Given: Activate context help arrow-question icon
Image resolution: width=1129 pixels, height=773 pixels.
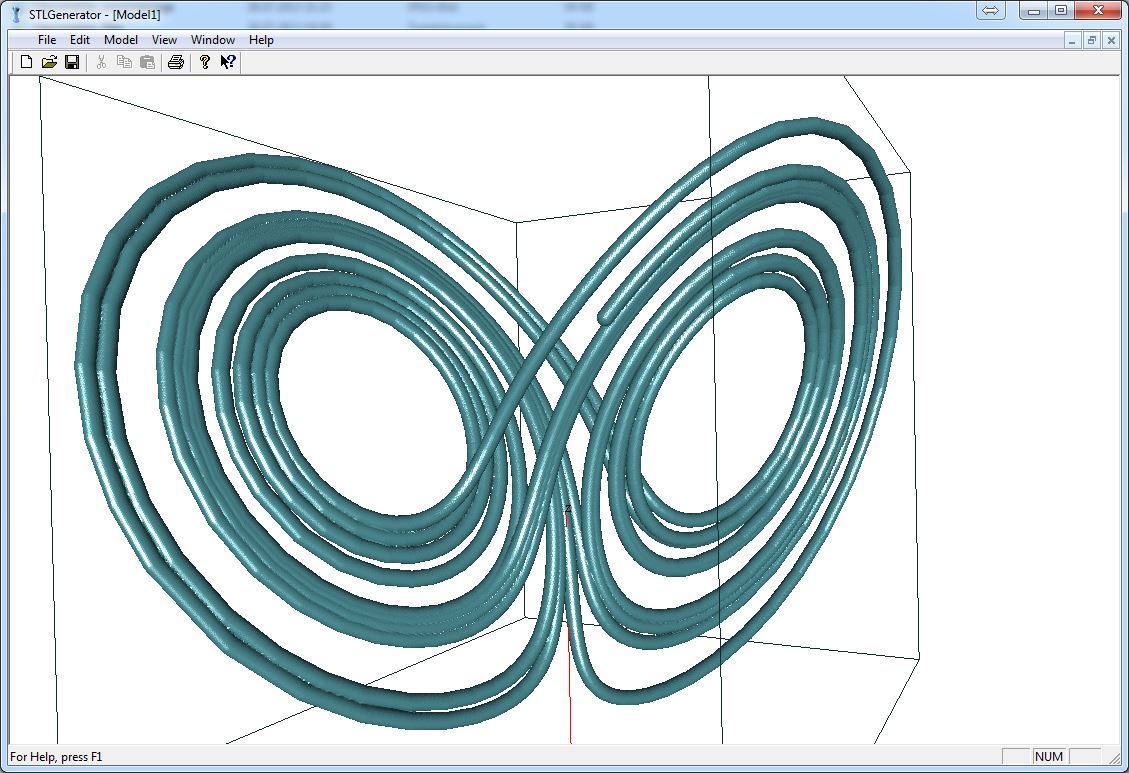Looking at the screenshot, I should [x=228, y=62].
